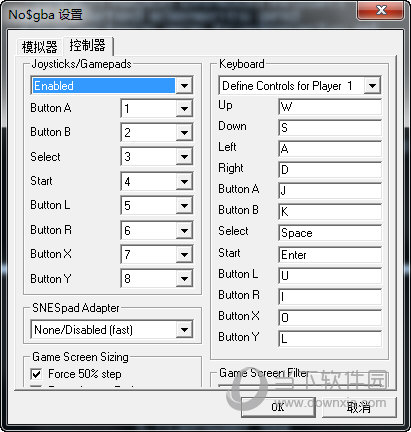Confirm settings with OK button
Viewport: 411px width, 432px height.
[x=278, y=407]
